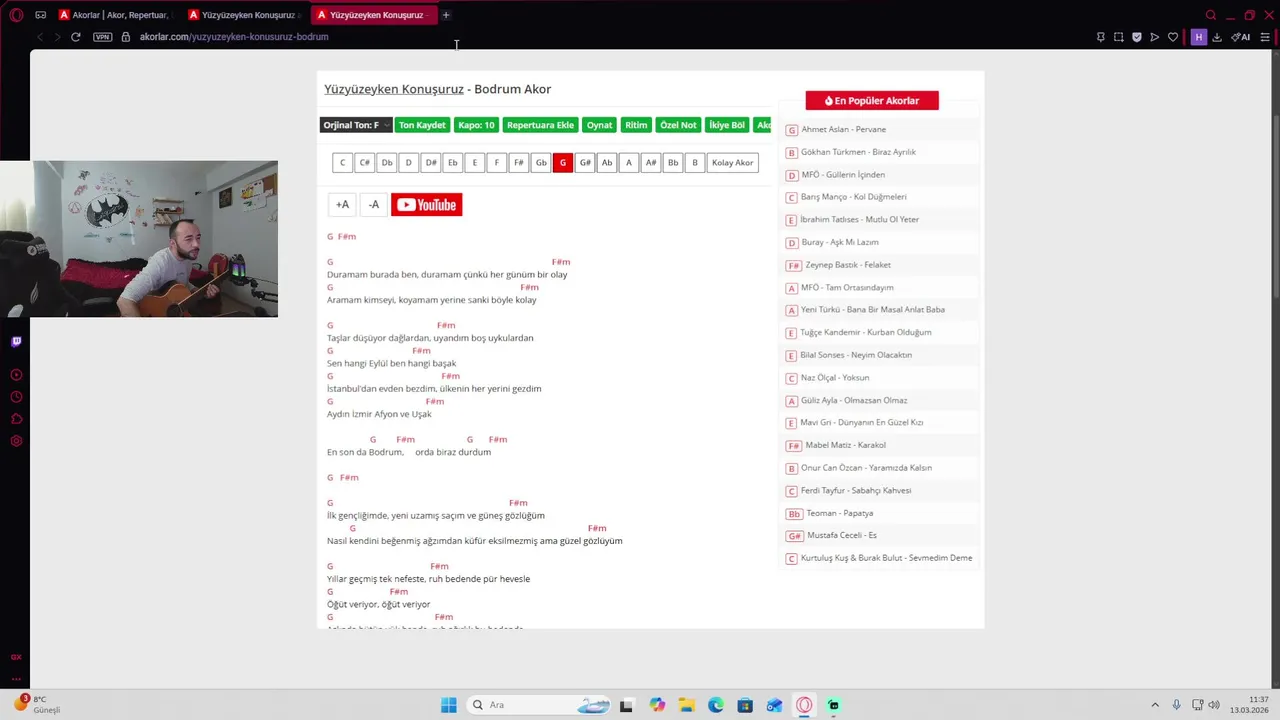Open Ahmet Aslan - Pervane link
1280x720 pixels.
click(843, 129)
